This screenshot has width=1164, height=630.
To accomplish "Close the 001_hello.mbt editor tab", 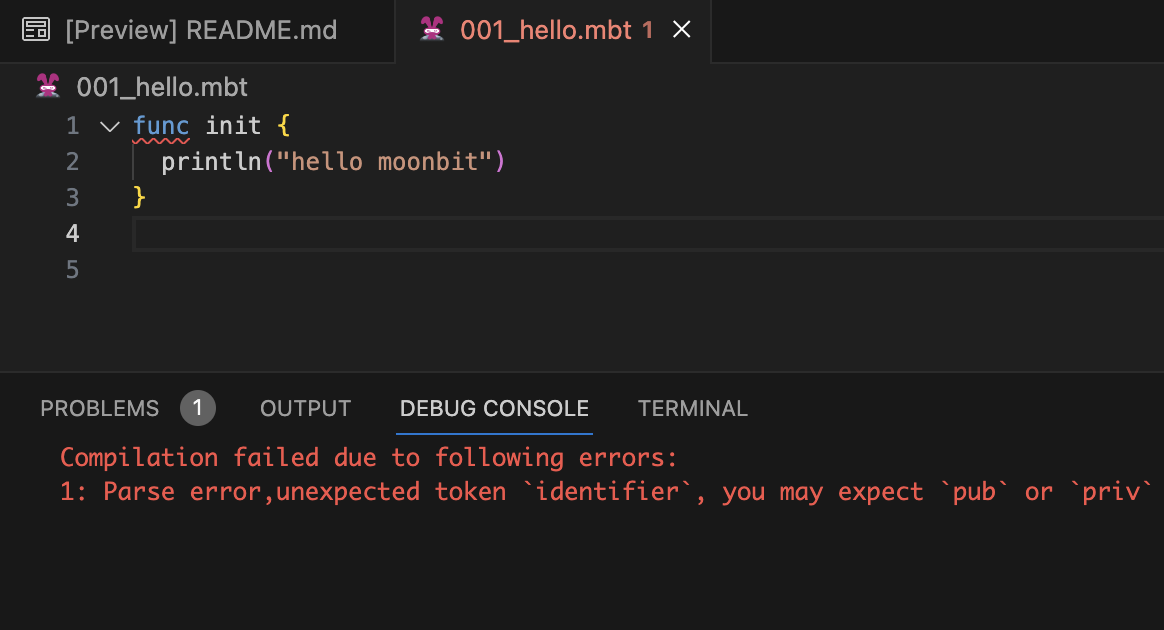I will (682, 30).
